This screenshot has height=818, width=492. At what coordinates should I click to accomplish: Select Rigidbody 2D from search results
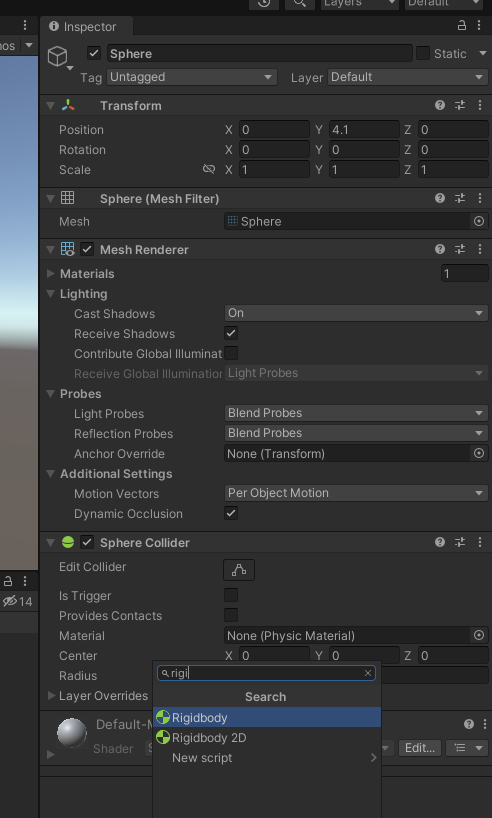tap(267, 738)
